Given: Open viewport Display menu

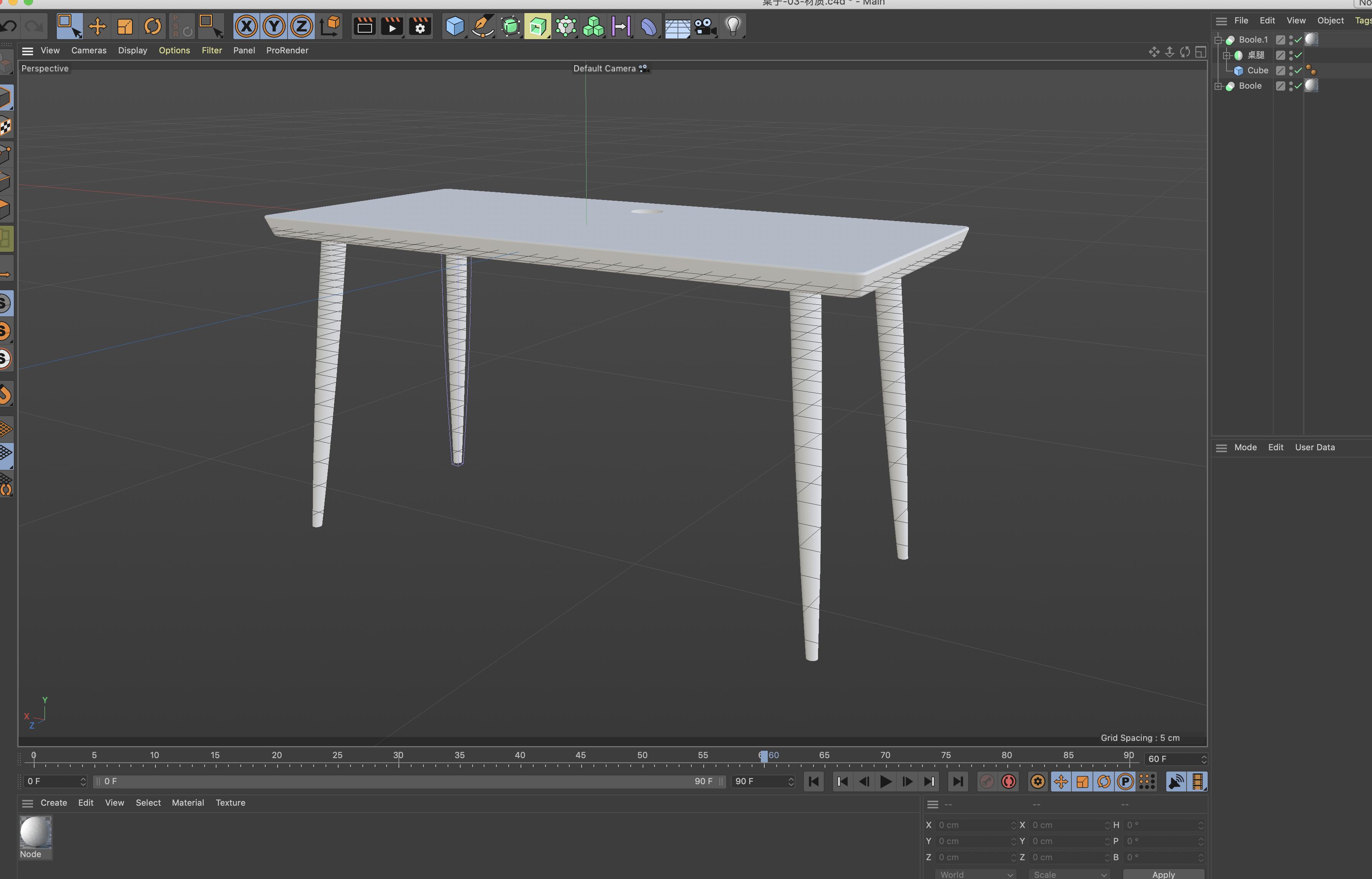Looking at the screenshot, I should (132, 50).
